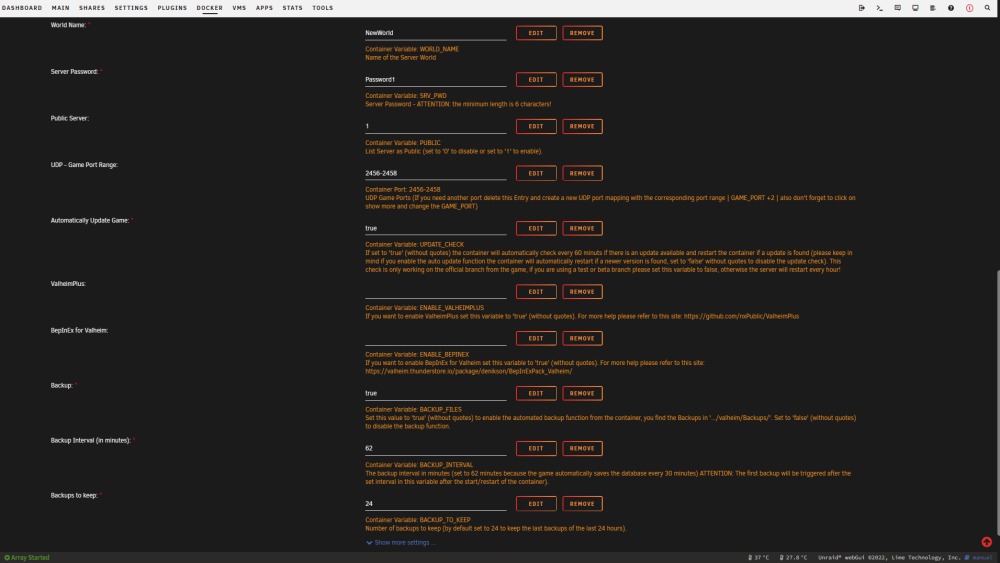
Task: Remove the Public Server variable
Action: click(582, 126)
